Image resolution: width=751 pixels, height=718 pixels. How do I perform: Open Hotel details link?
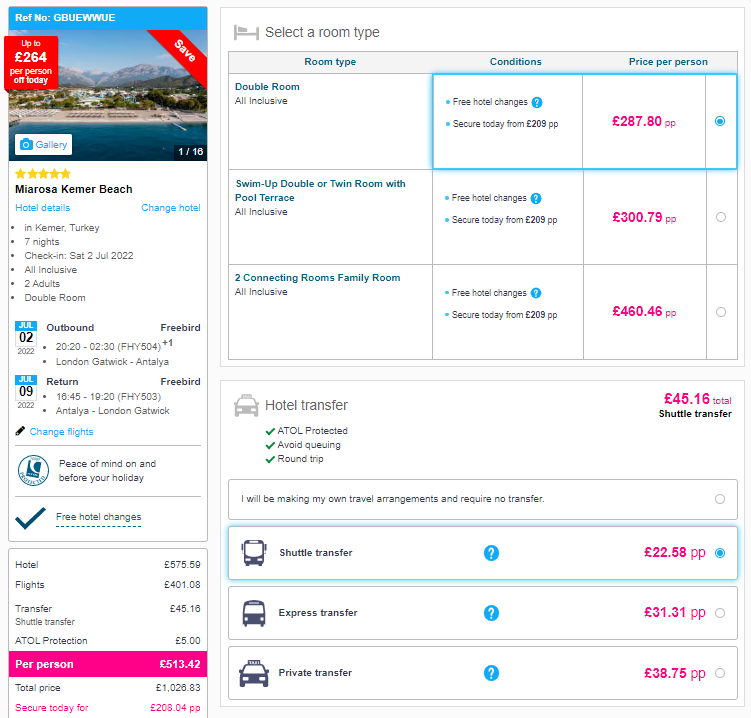tap(43, 207)
